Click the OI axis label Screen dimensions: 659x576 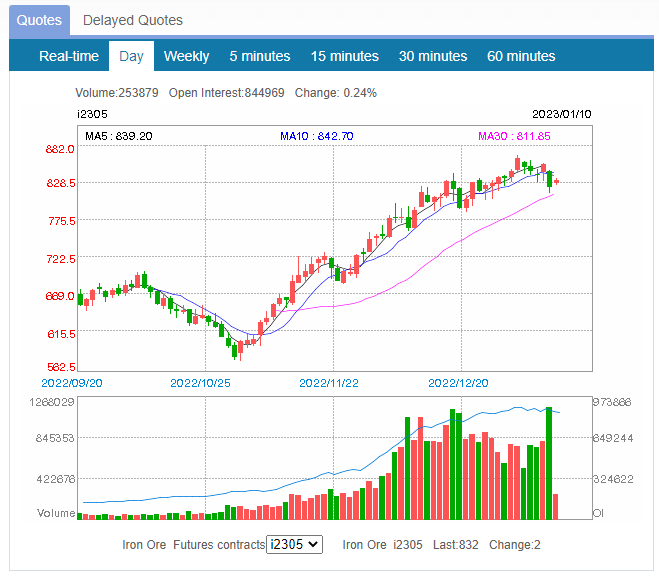coord(599,513)
